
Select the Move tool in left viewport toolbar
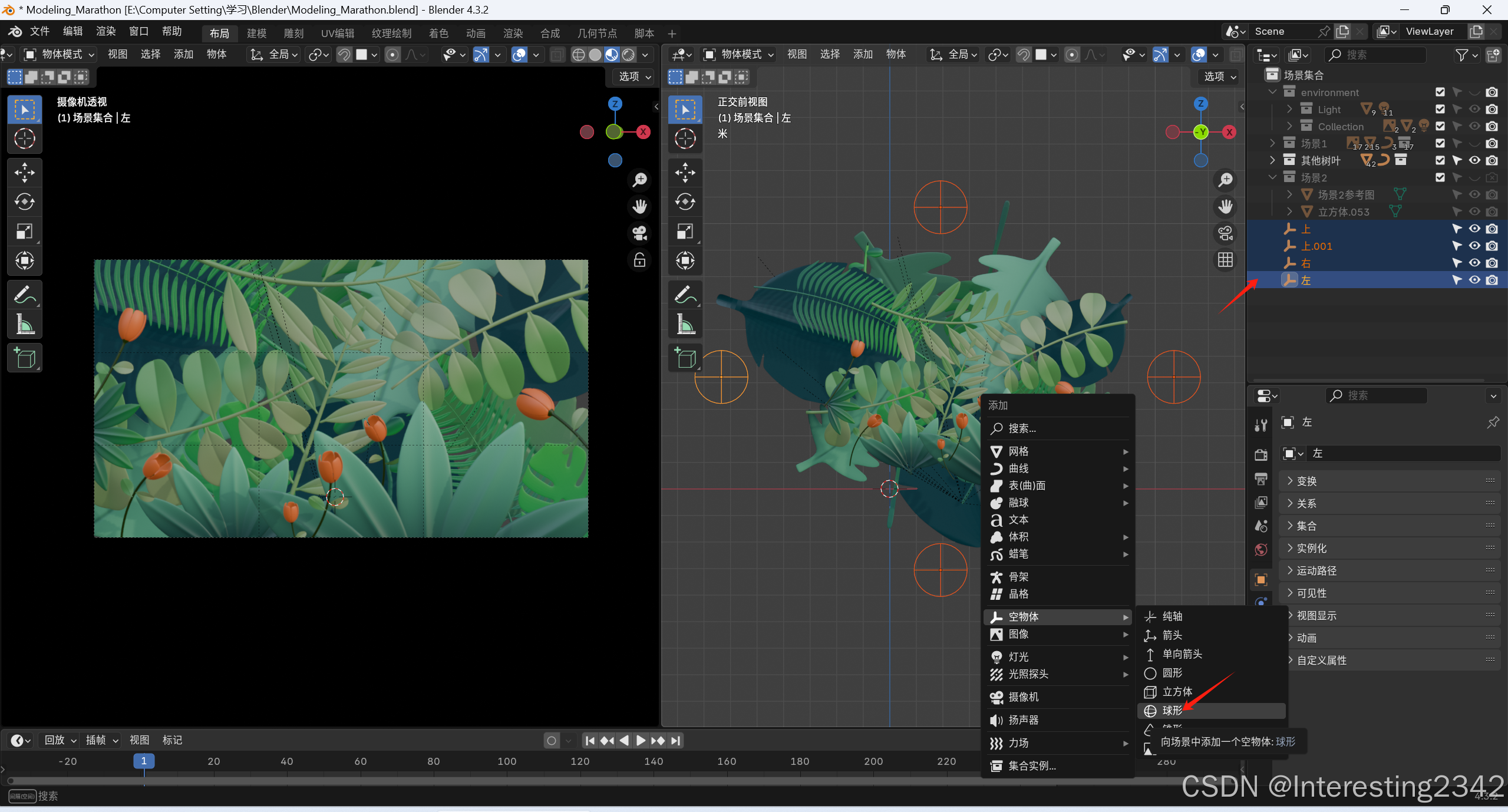24,173
